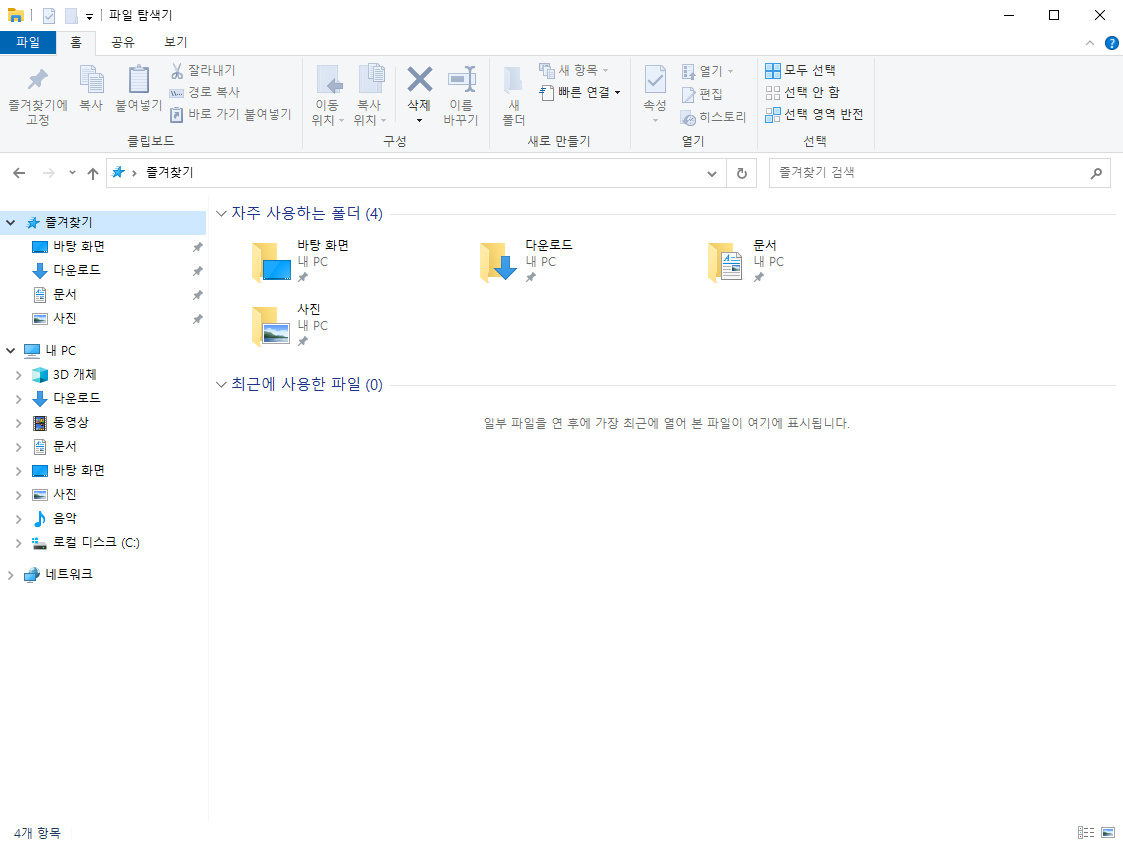The height and width of the screenshot is (845, 1123).
Task: Collapse 최근에 사용한 파일 (0) group
Action: click(221, 385)
